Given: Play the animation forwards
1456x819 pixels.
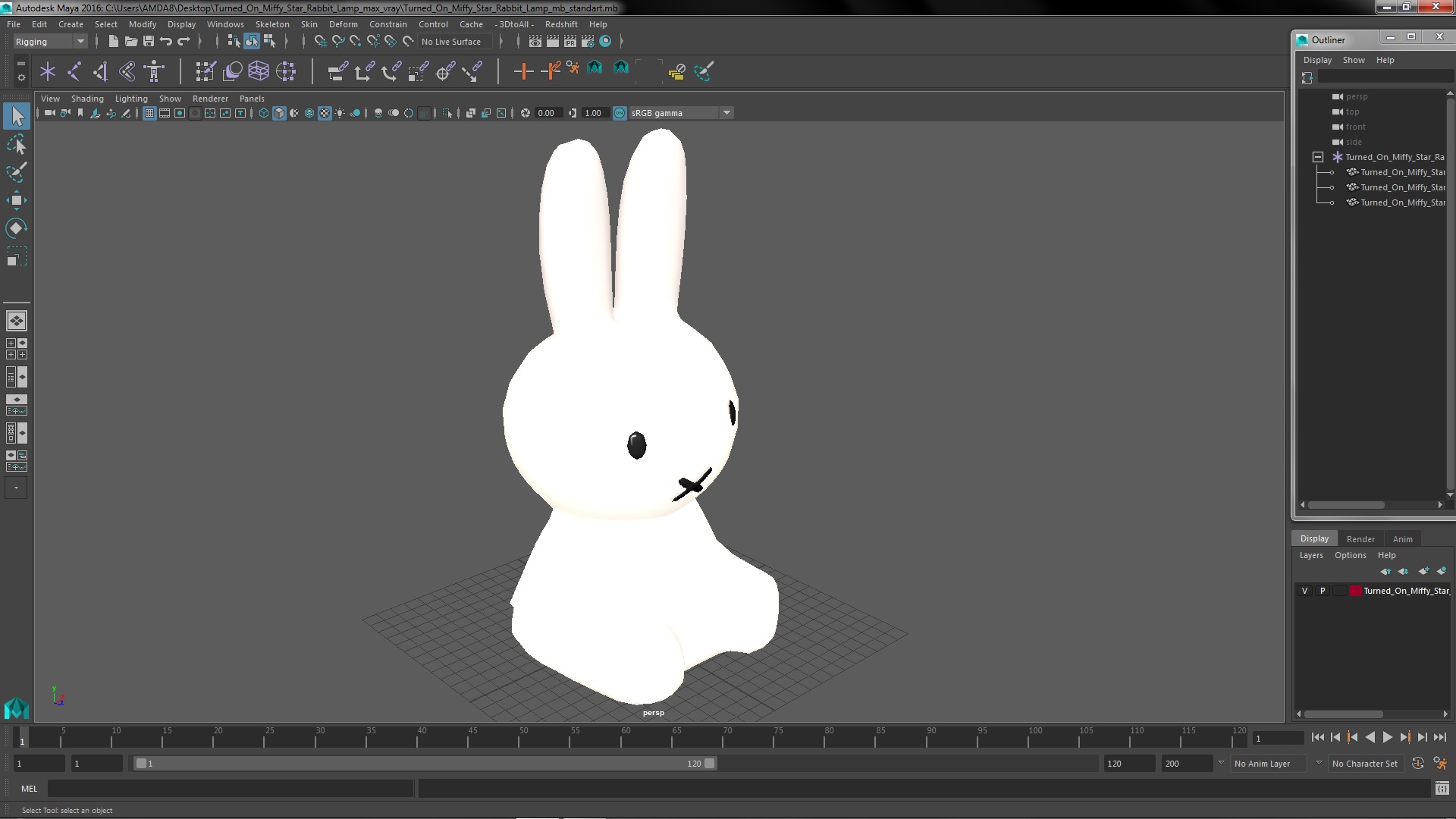Looking at the screenshot, I should tap(1387, 737).
